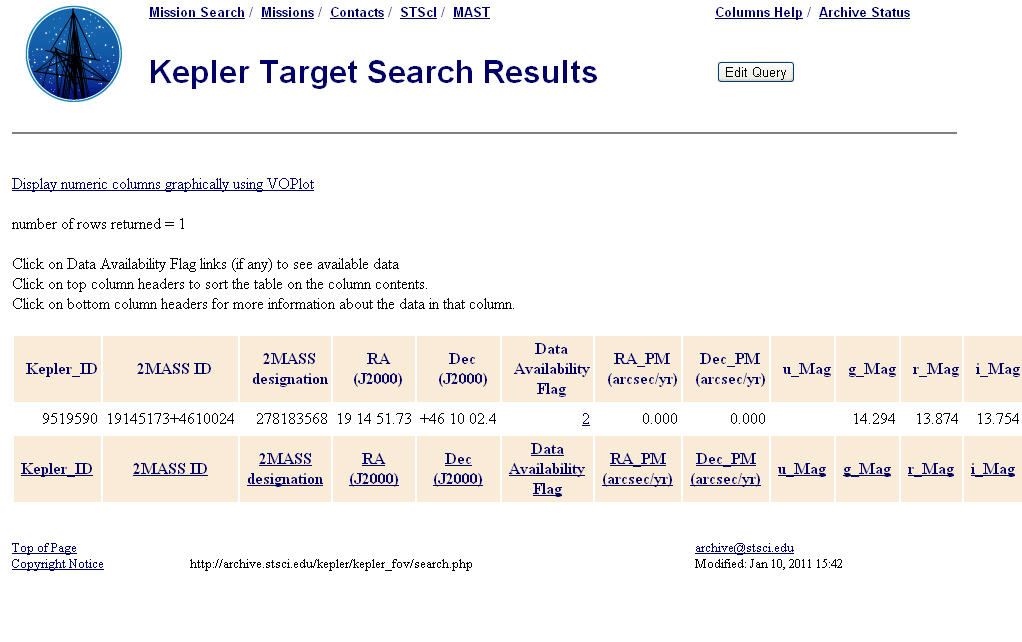Sort by top u_Mag header

click(x=806, y=370)
